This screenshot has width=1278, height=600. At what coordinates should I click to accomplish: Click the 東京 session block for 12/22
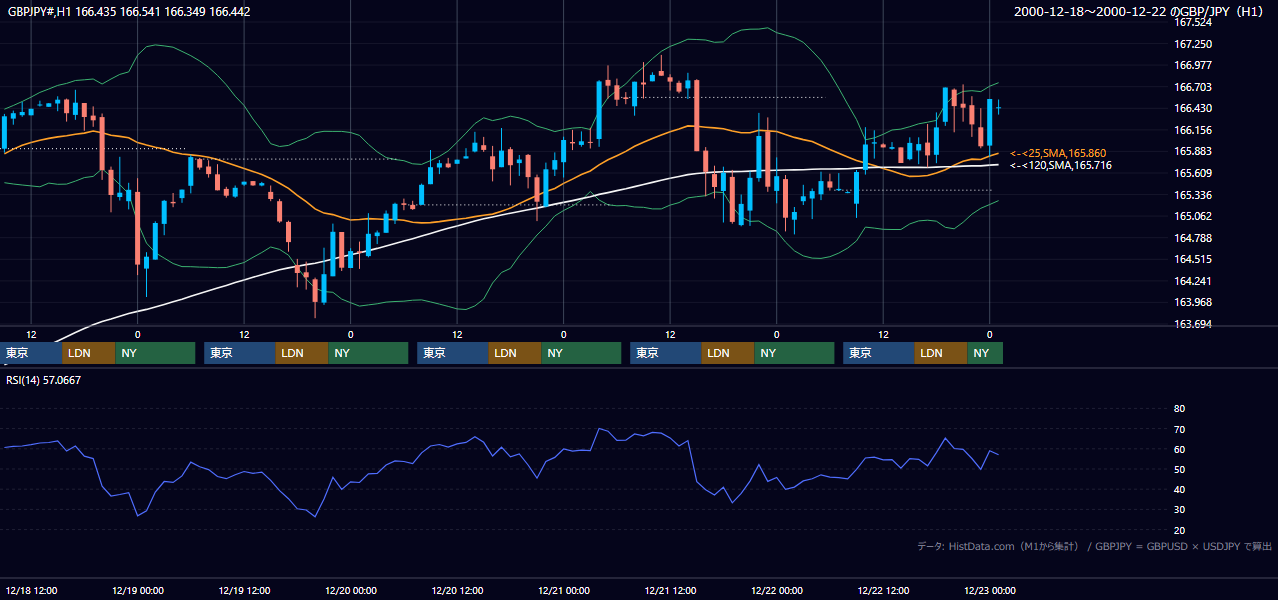coord(878,353)
